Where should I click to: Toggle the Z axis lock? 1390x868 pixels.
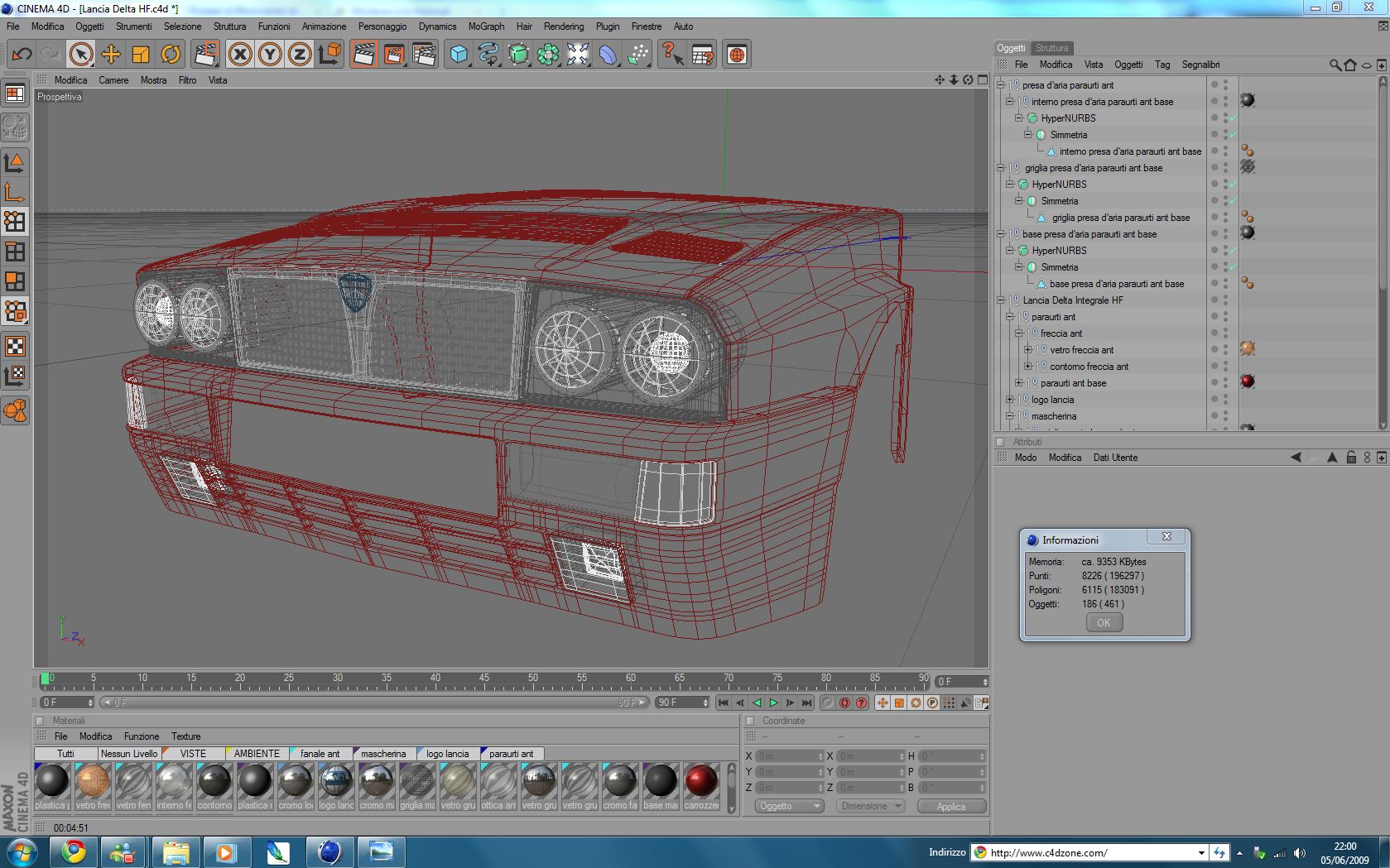(x=300, y=55)
